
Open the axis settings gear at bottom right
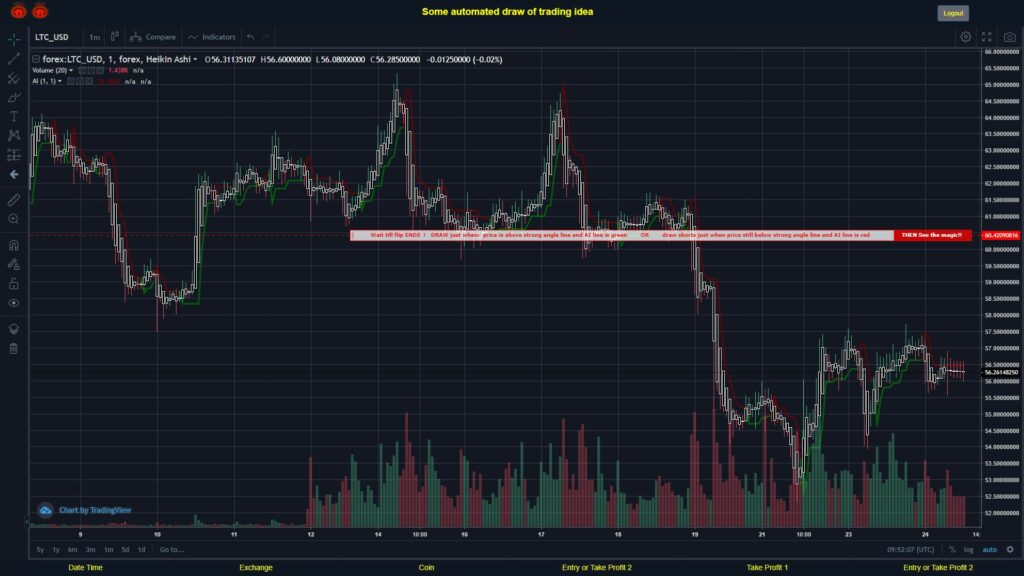(1010, 549)
